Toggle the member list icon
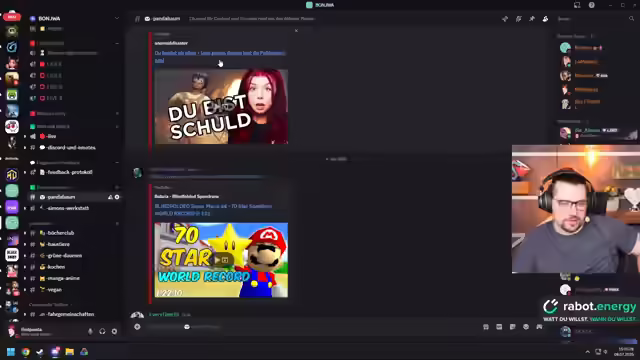The image size is (640, 360). tap(545, 19)
